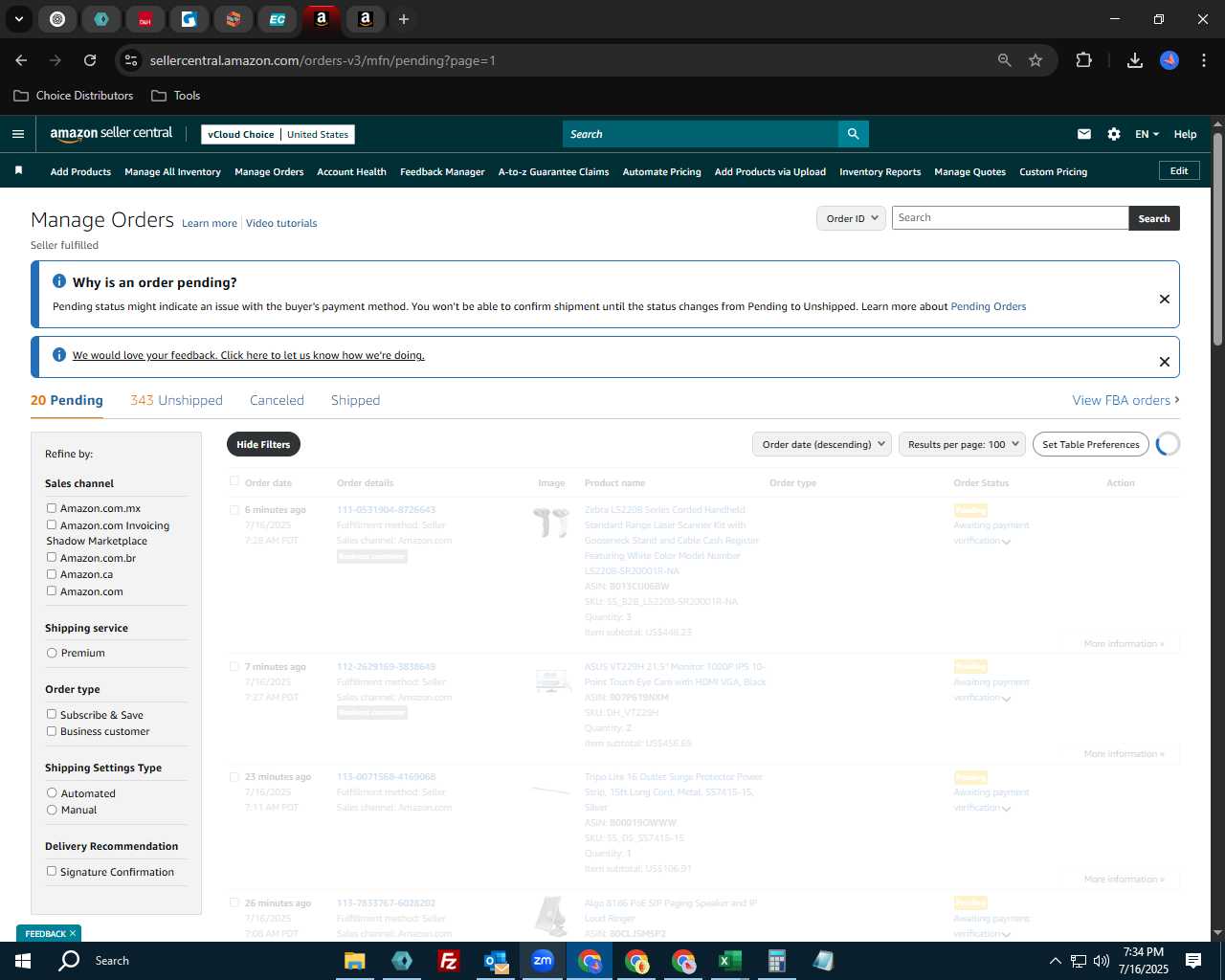Open the Results per page dropdown
The image size is (1225, 980).
click(x=962, y=444)
